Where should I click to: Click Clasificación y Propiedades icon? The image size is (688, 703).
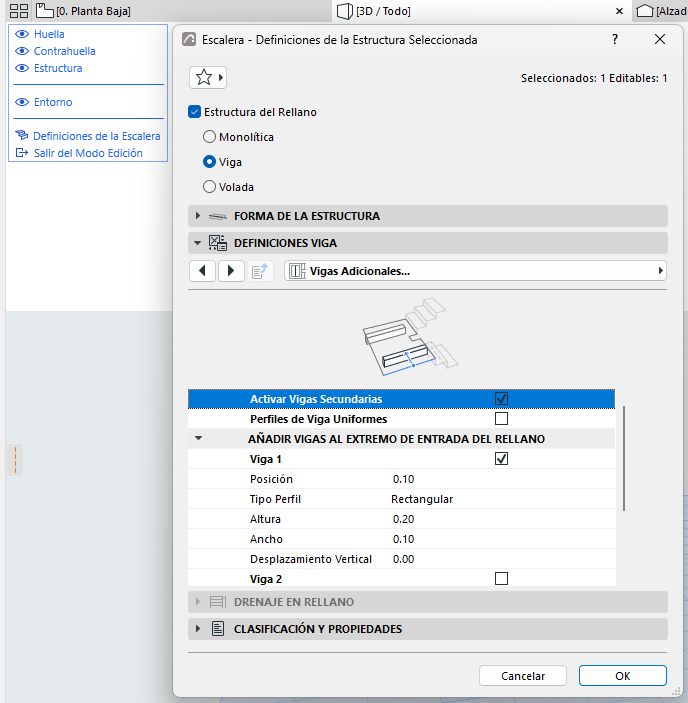(218, 629)
